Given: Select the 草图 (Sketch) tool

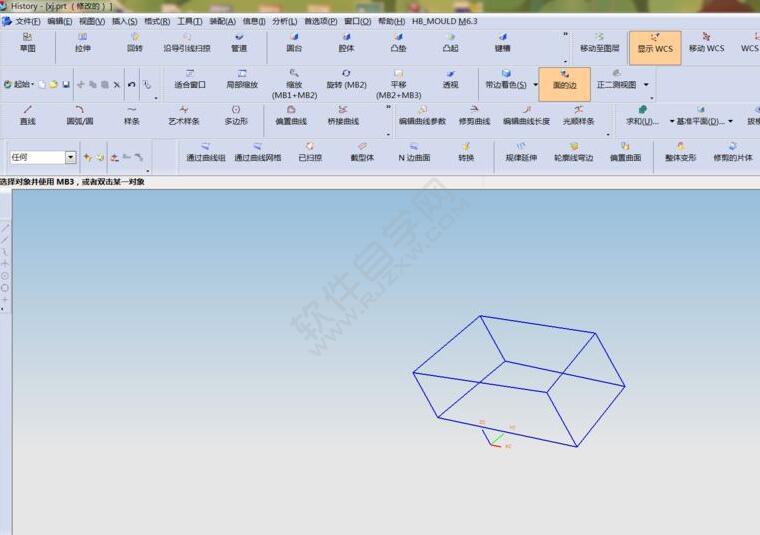Looking at the screenshot, I should coord(28,43).
